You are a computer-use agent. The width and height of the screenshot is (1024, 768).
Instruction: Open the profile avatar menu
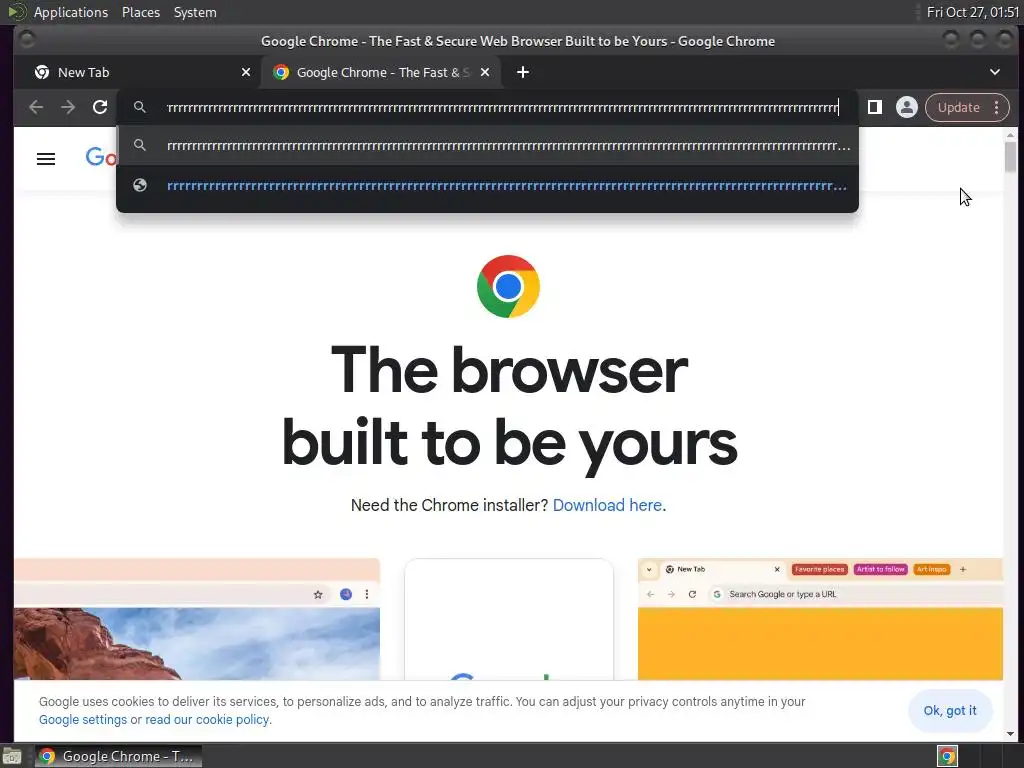click(x=906, y=107)
